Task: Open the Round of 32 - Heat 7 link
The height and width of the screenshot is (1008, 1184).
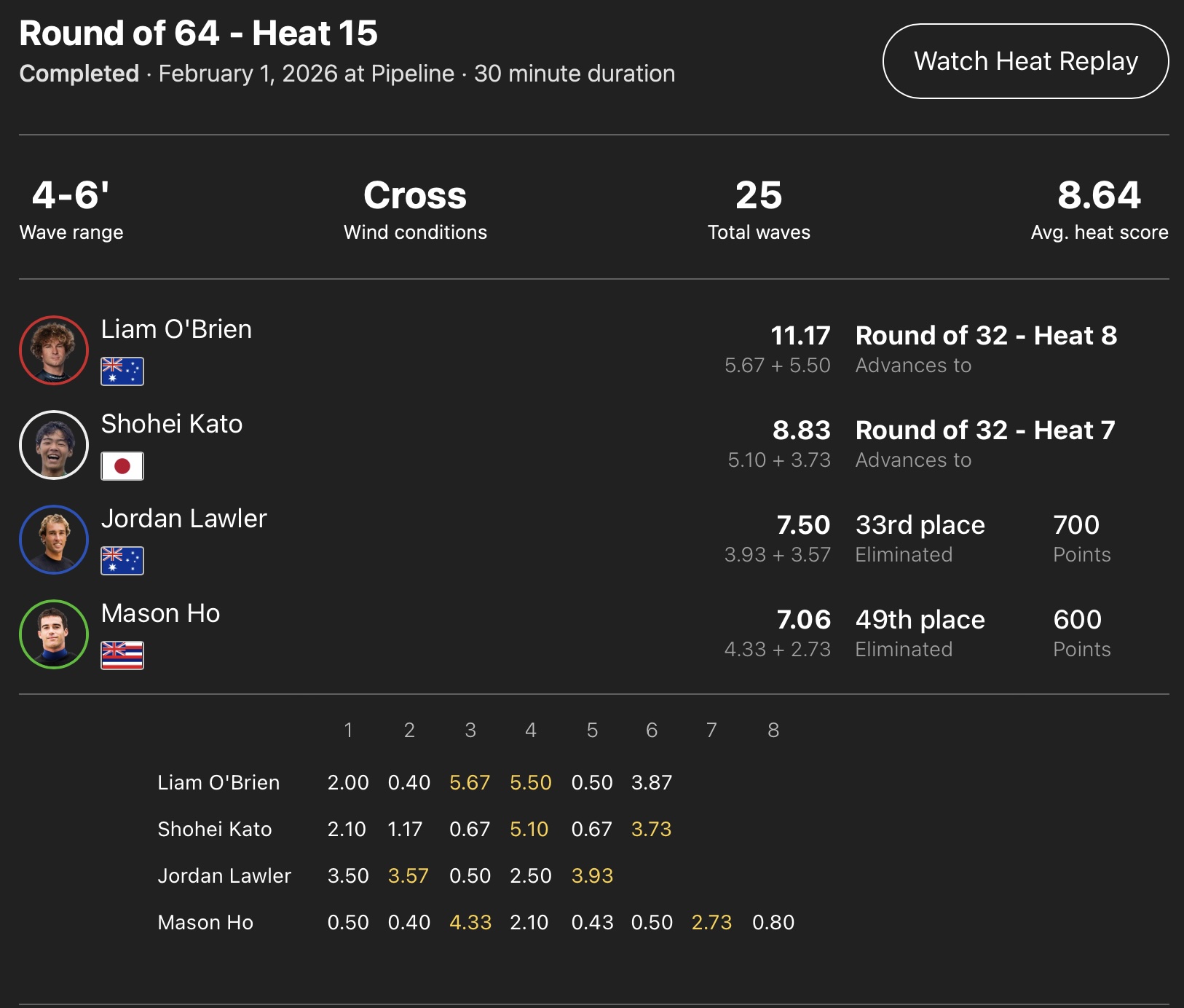Action: (984, 430)
